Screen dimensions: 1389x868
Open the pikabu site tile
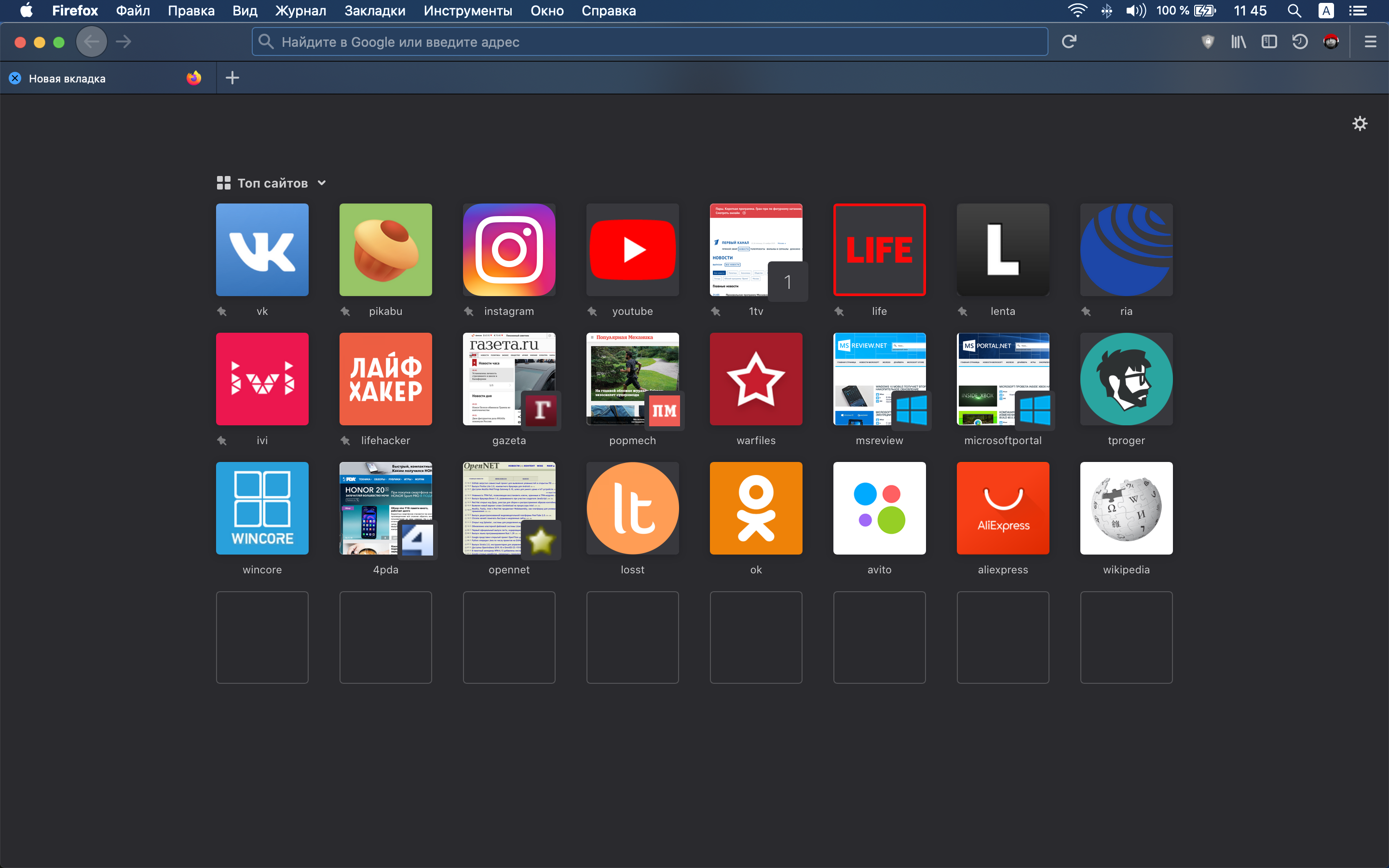[385, 250]
